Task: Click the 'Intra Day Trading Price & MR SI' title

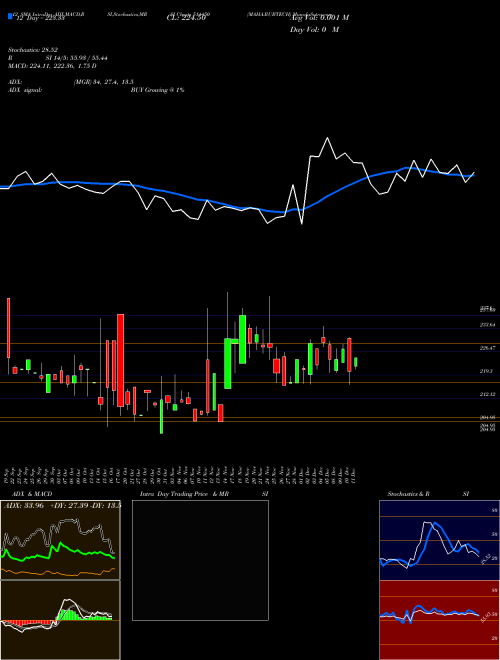Action: pos(204,494)
